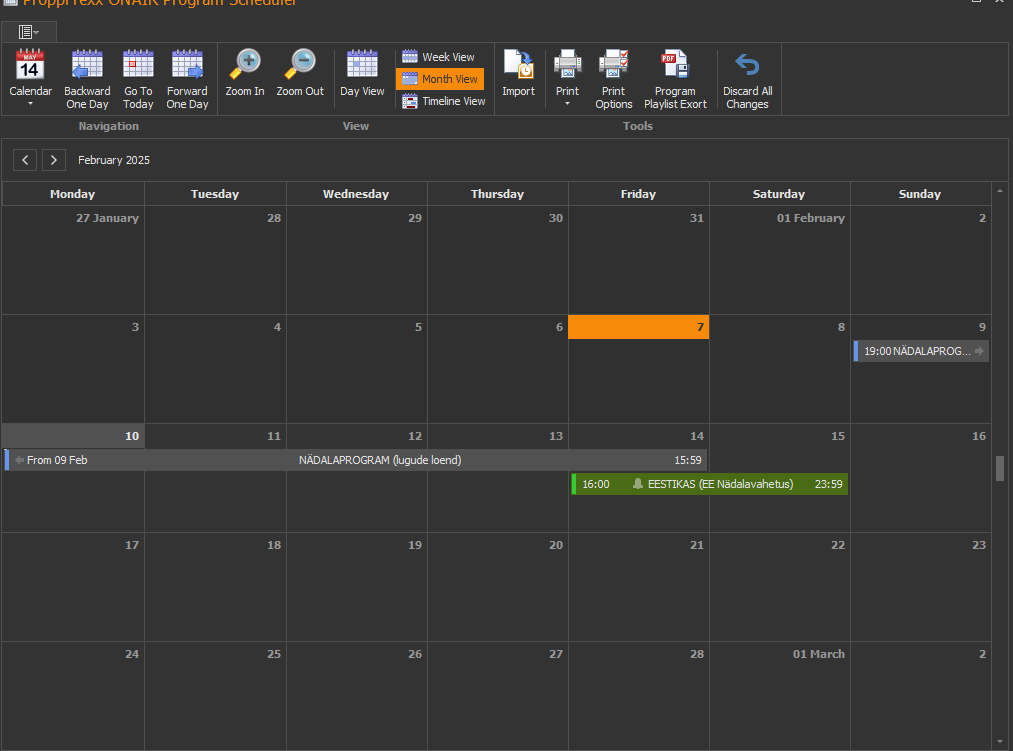Go to previous month using left arrow

coord(26,160)
